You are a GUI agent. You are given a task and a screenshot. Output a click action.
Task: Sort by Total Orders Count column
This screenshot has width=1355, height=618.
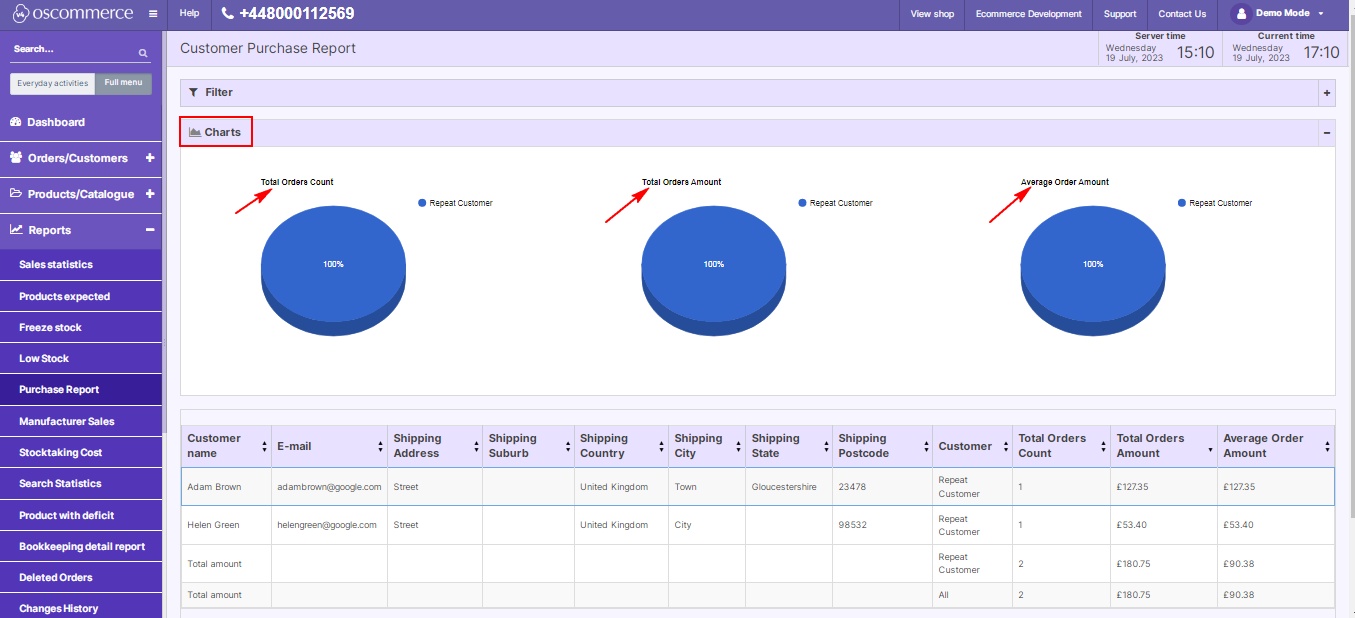[1061, 446]
